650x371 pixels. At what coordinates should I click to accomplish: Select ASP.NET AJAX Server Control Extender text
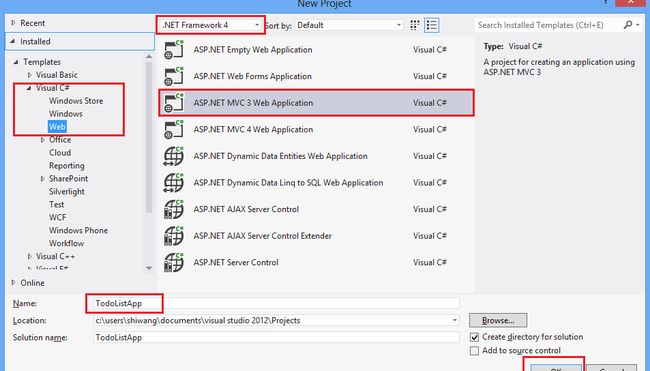click(x=262, y=235)
